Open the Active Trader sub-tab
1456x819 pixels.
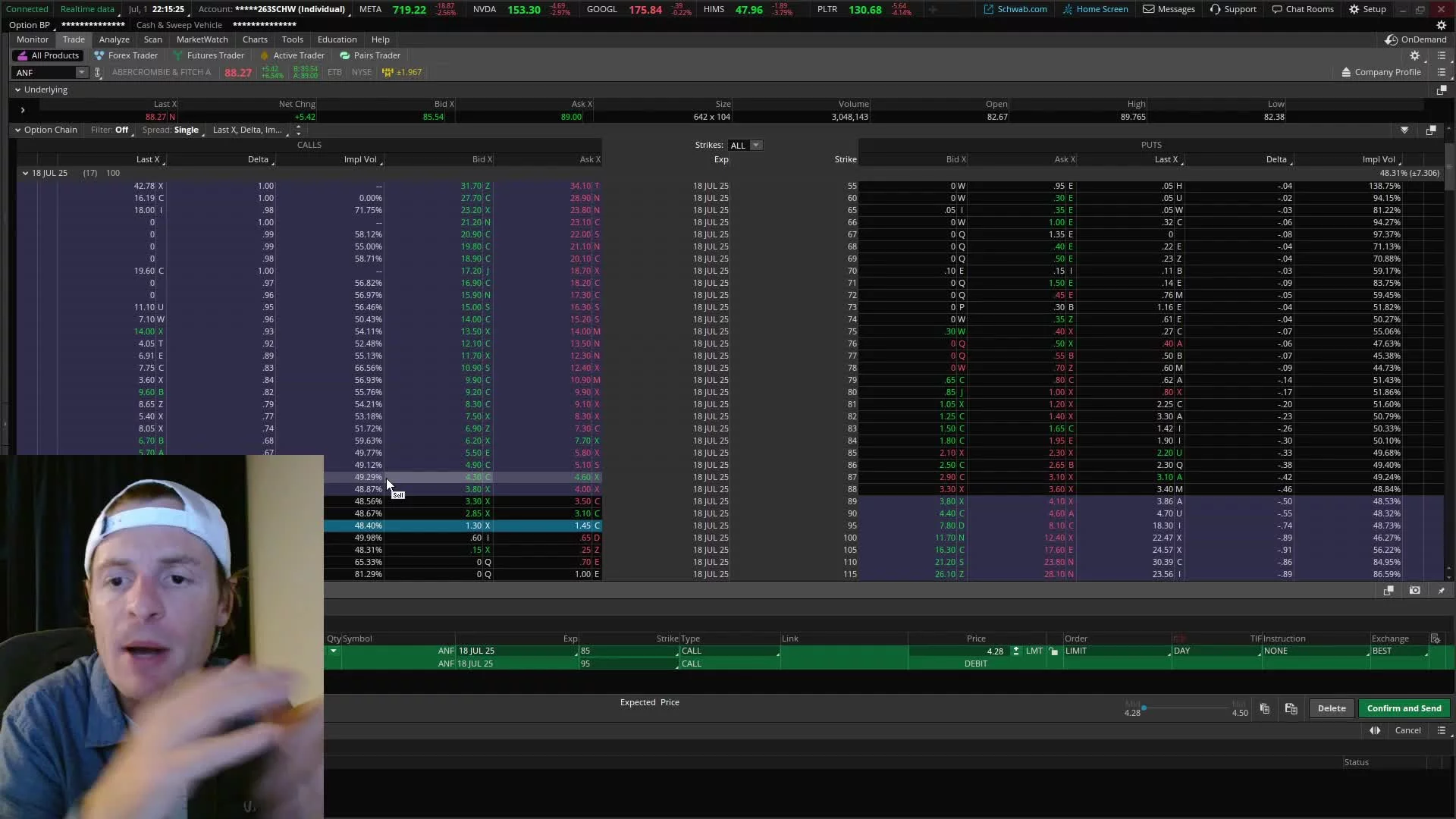(292, 55)
